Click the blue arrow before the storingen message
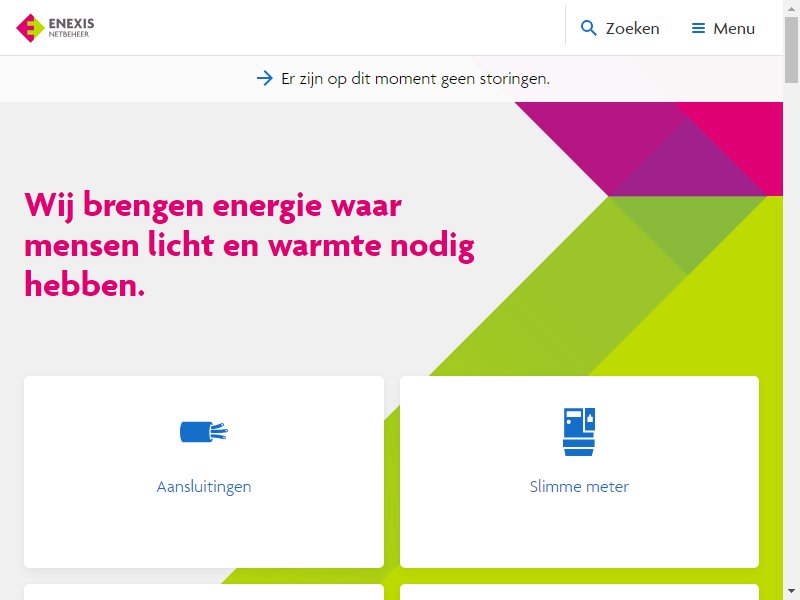Viewport: 800px width, 600px height. coord(264,79)
